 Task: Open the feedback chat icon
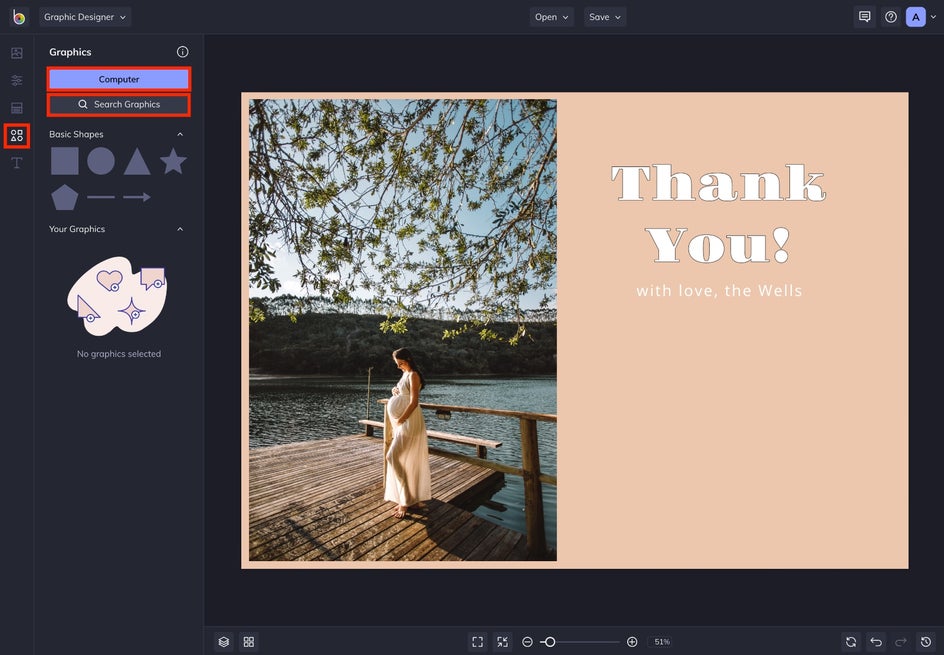tap(865, 17)
